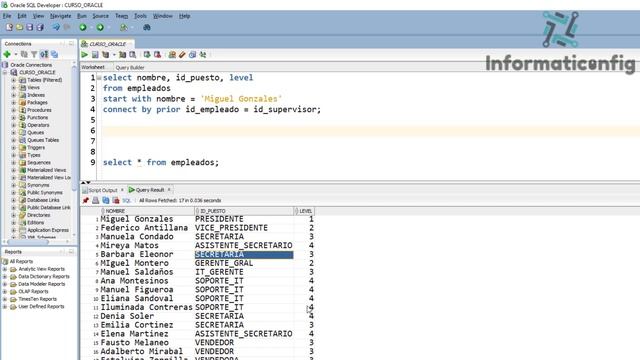Close the Script Output tab

coord(122,190)
